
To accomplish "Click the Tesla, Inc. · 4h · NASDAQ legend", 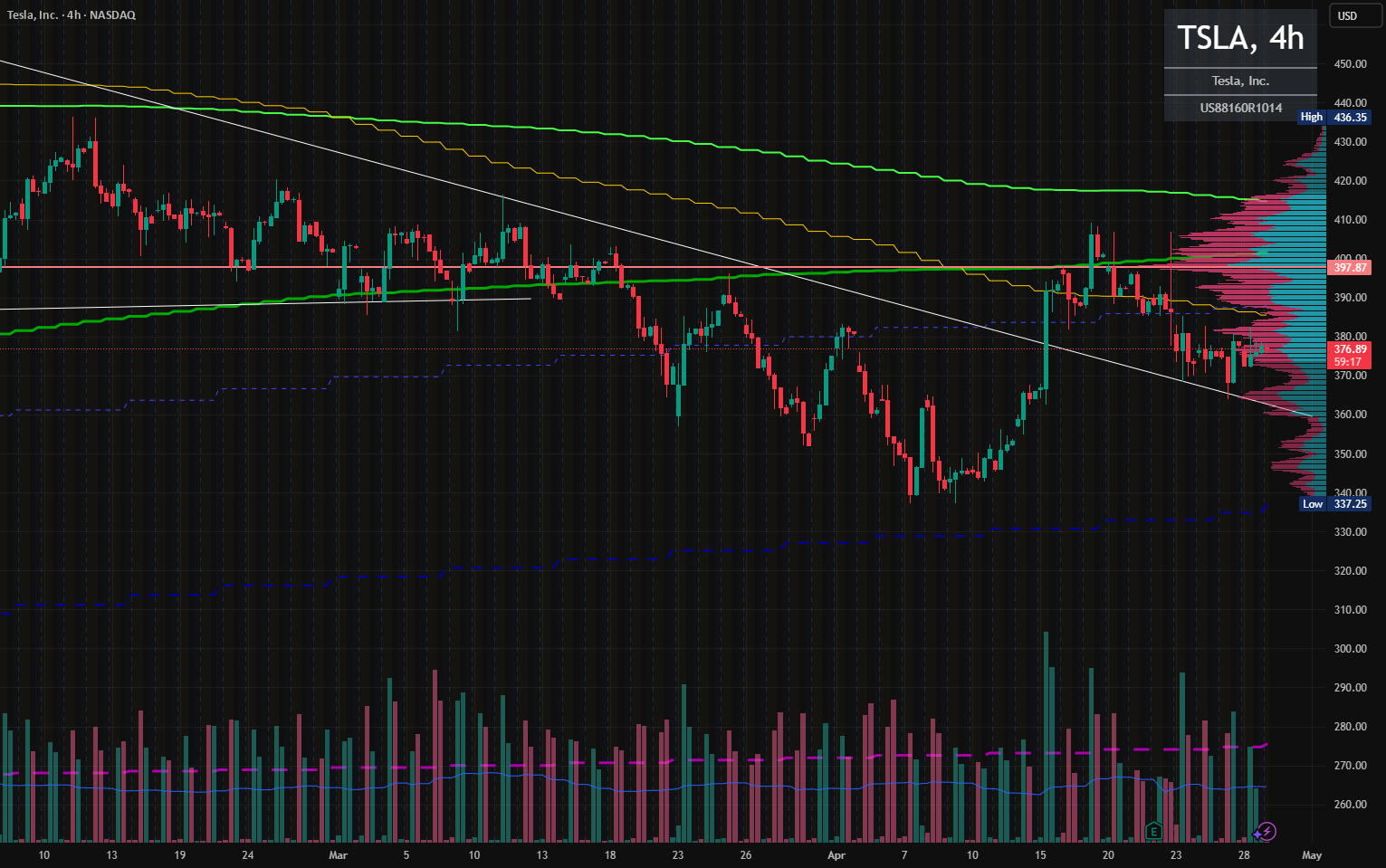I will [x=72, y=15].
